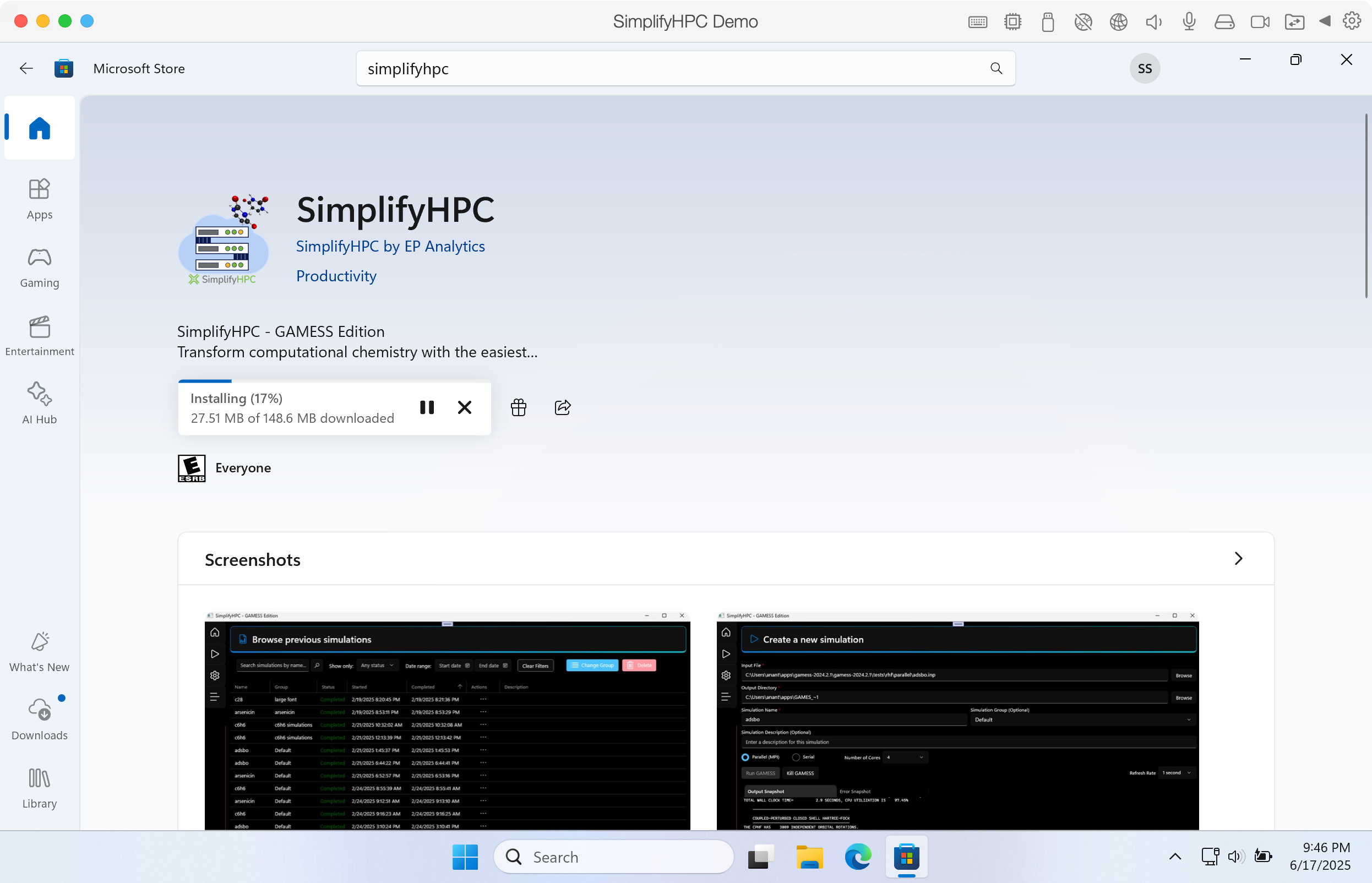Screen dimensions: 1372x883
Task: Open the Gaming section in sidebar
Action: pyautogui.click(x=40, y=267)
